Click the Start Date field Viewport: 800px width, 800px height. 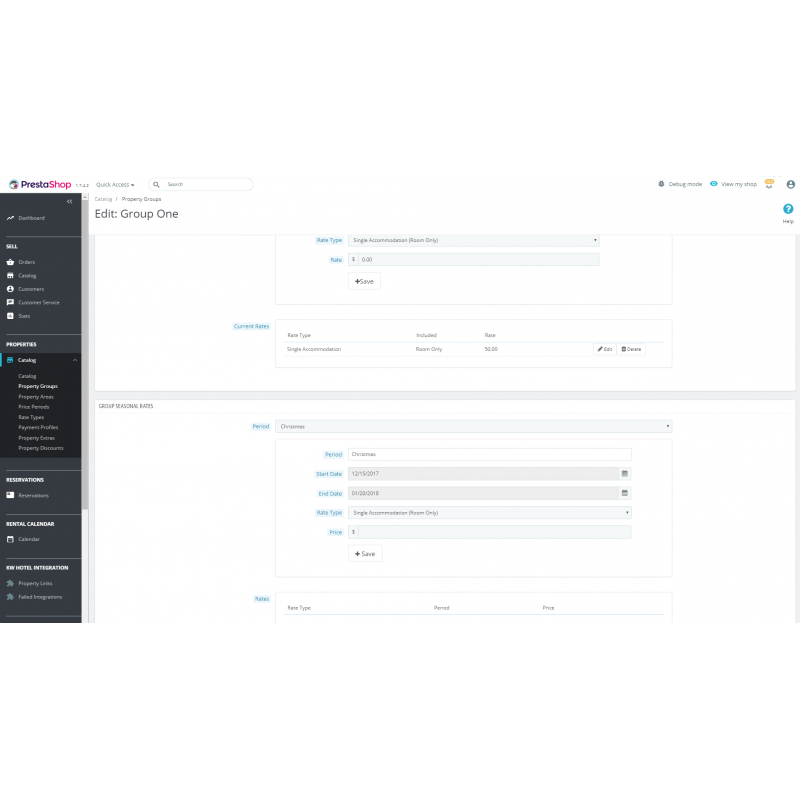483,473
